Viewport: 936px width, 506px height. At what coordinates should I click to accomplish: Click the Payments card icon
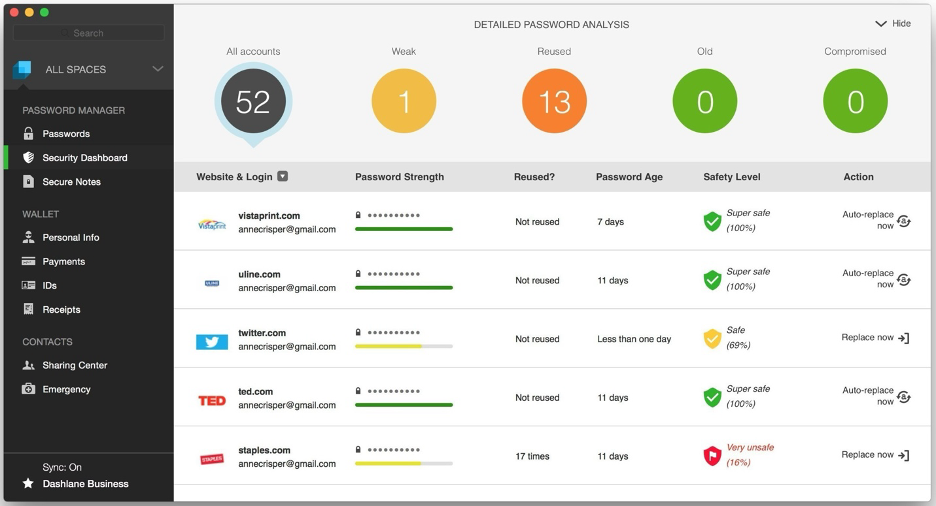click(28, 261)
